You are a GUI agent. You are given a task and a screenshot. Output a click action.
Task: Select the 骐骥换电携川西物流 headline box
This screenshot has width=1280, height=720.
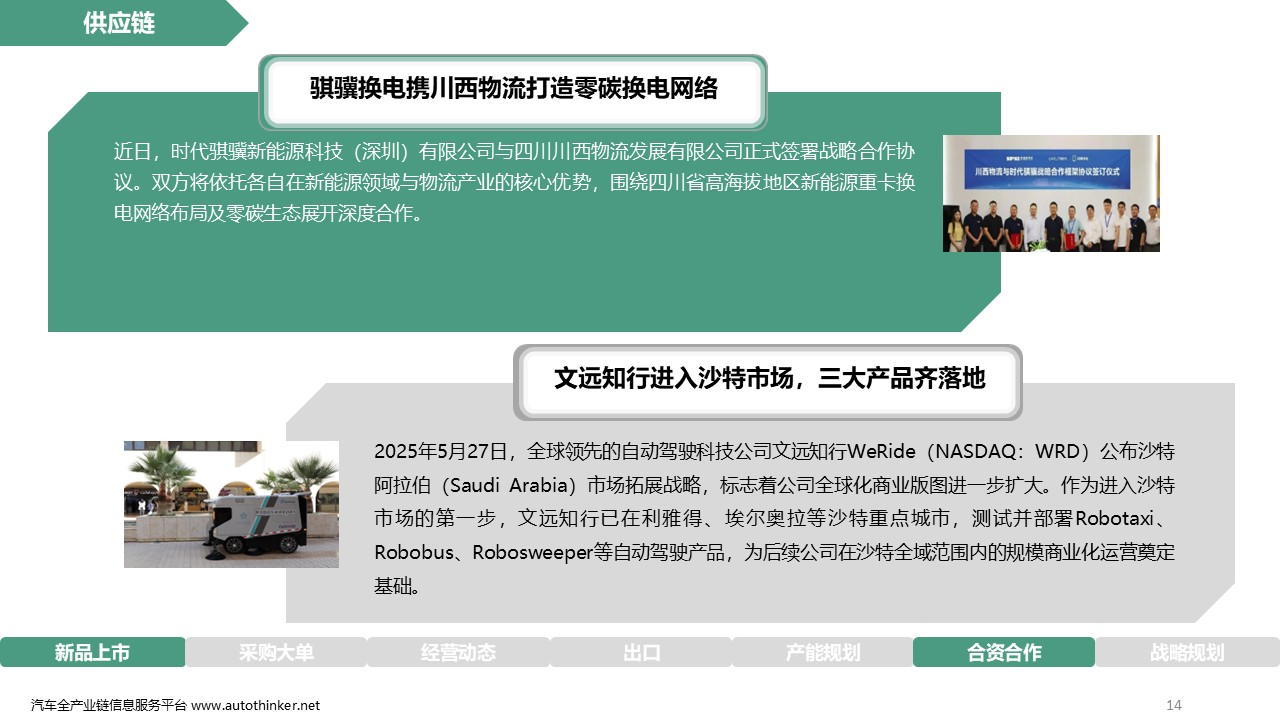click(513, 90)
